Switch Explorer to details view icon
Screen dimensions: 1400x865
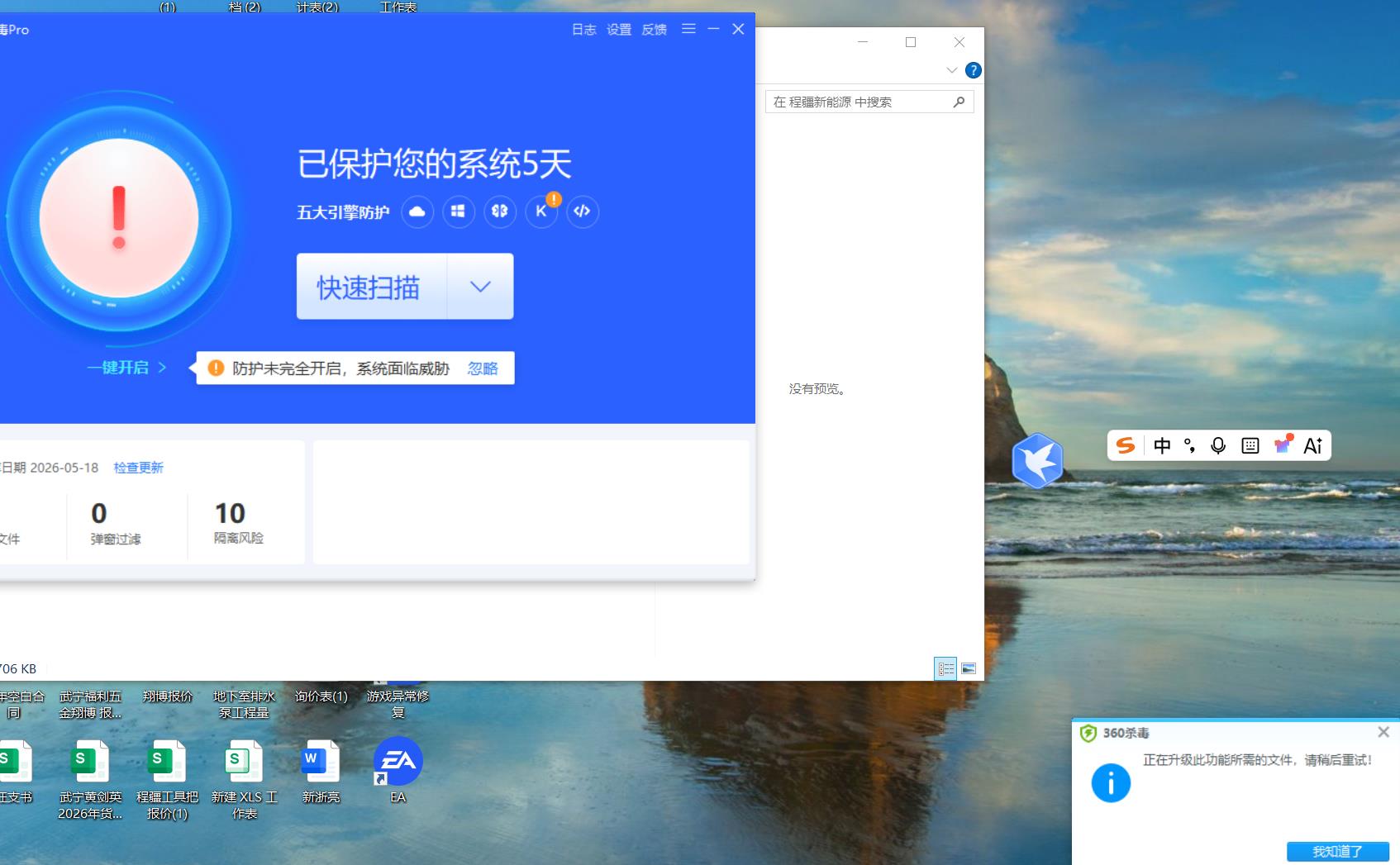945,668
